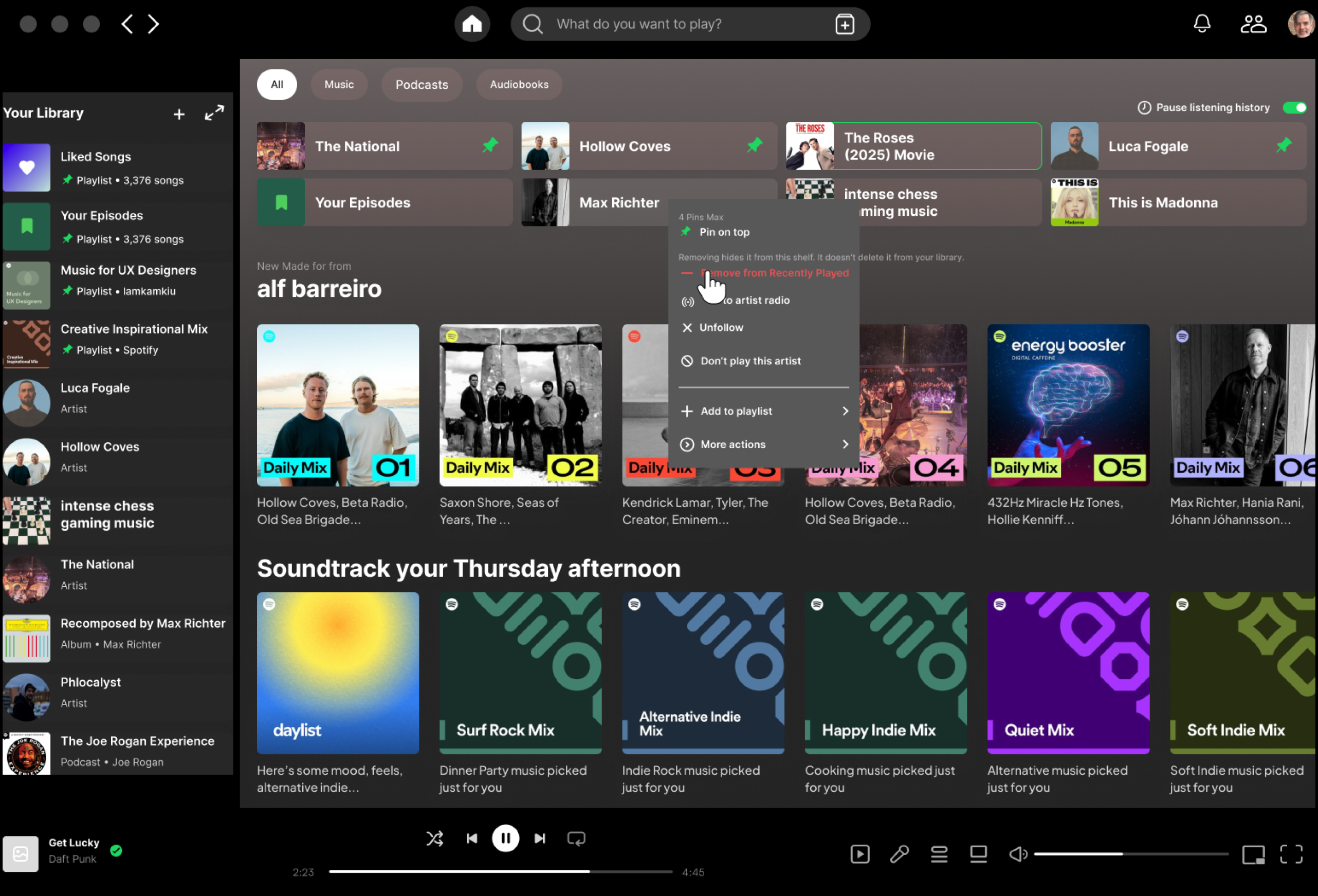The image size is (1318, 896).
Task: Open Daily Mix 01 card
Action: coord(337,405)
